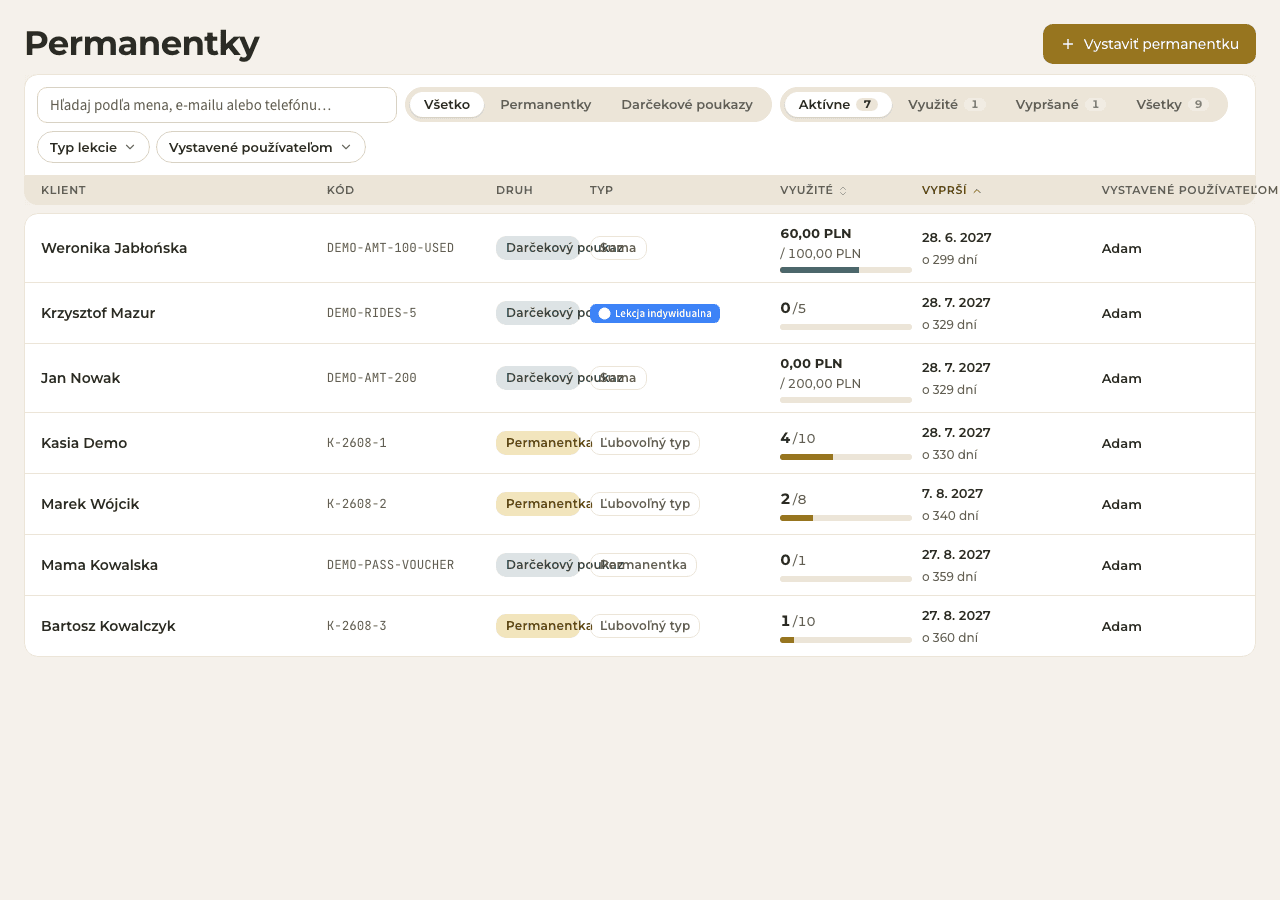
Task: Click Weronika Jabłońska's usage progress bar
Action: pos(846,270)
